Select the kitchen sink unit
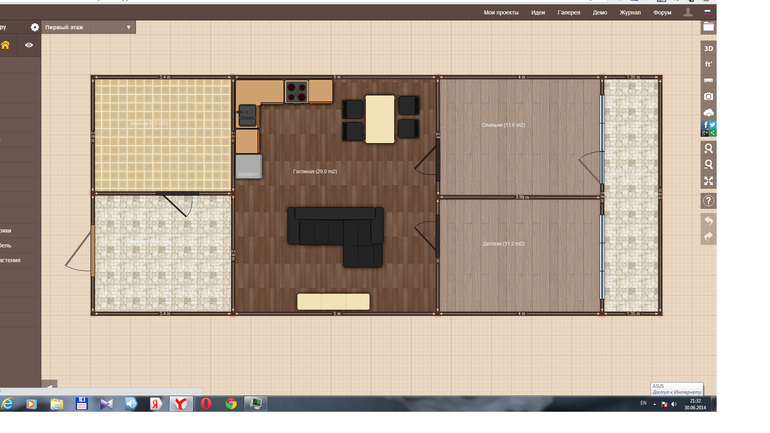Image resolution: width=770 pixels, height=433 pixels. (x=247, y=116)
